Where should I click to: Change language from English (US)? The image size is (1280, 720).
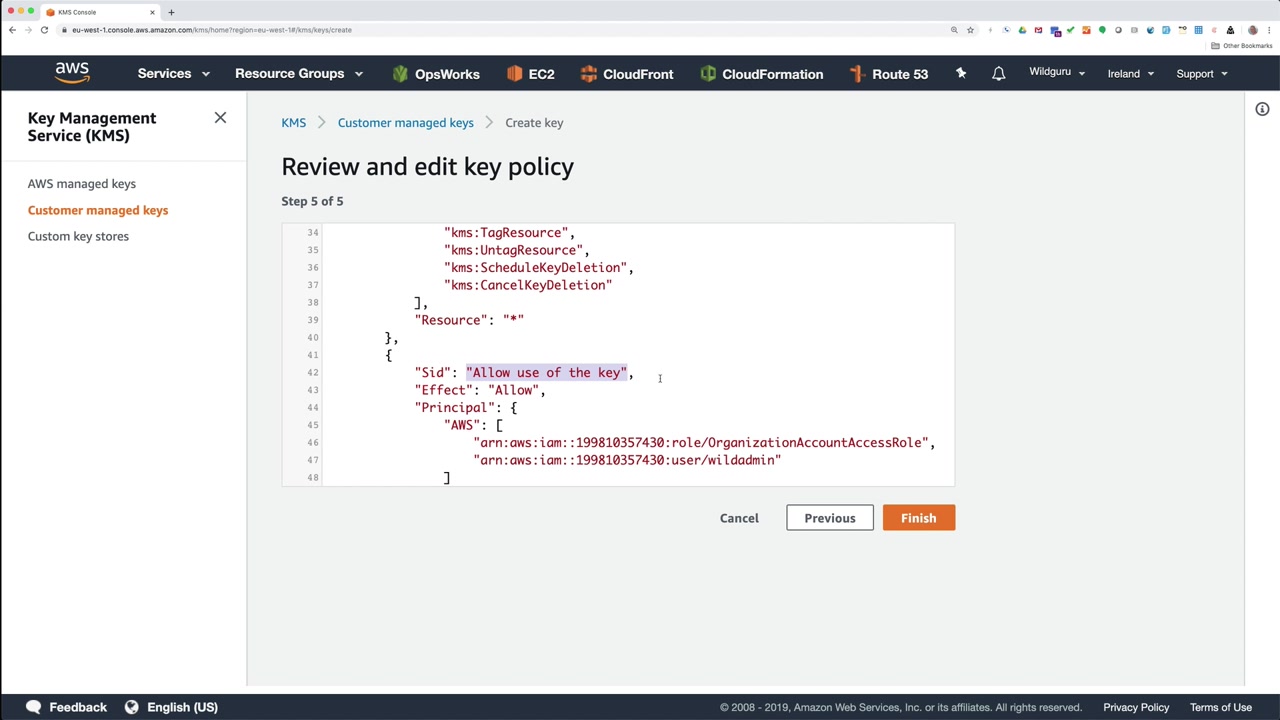pyautogui.click(x=182, y=707)
